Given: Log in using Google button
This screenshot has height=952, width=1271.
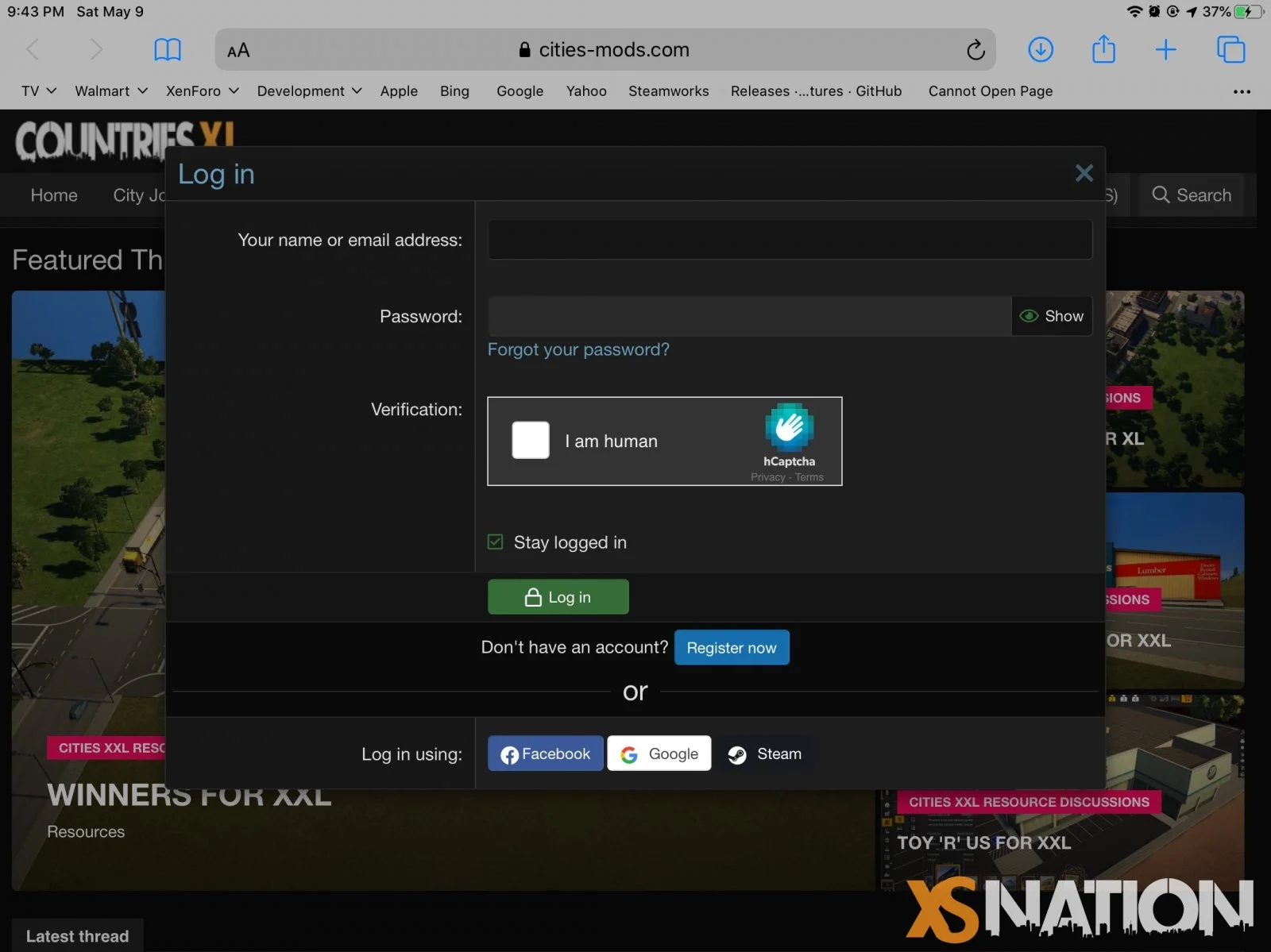Looking at the screenshot, I should (659, 754).
